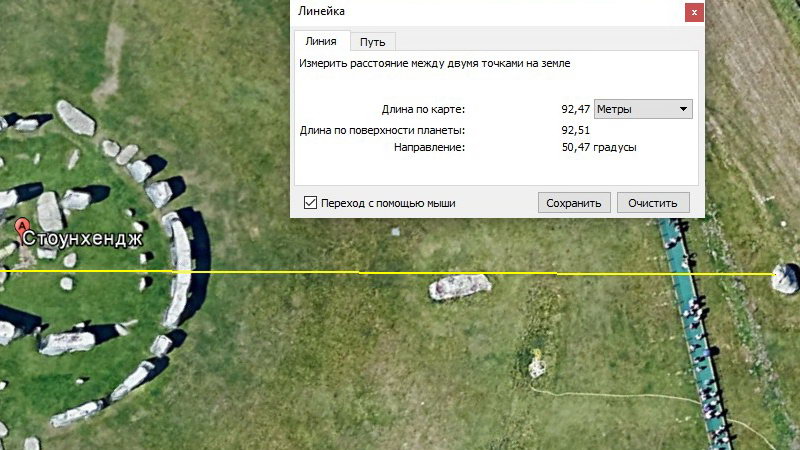Expand the Метры units dropdown

pyautogui.click(x=643, y=109)
